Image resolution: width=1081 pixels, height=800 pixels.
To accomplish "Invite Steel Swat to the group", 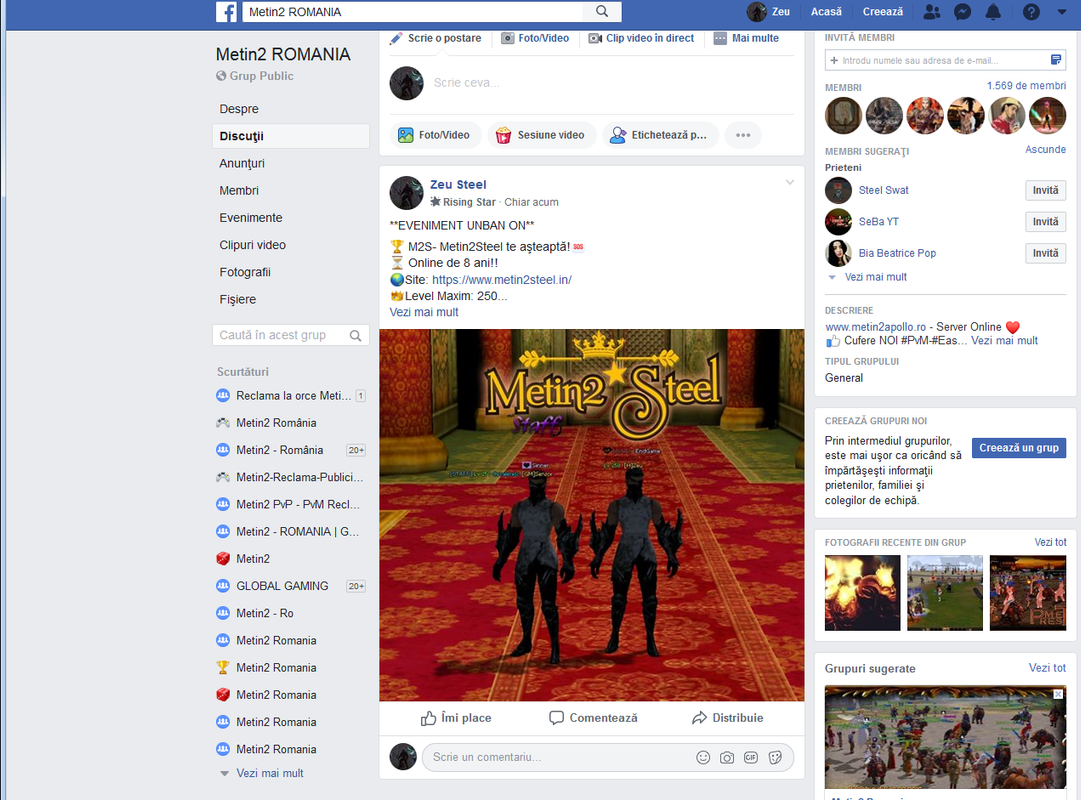I will coord(1045,190).
